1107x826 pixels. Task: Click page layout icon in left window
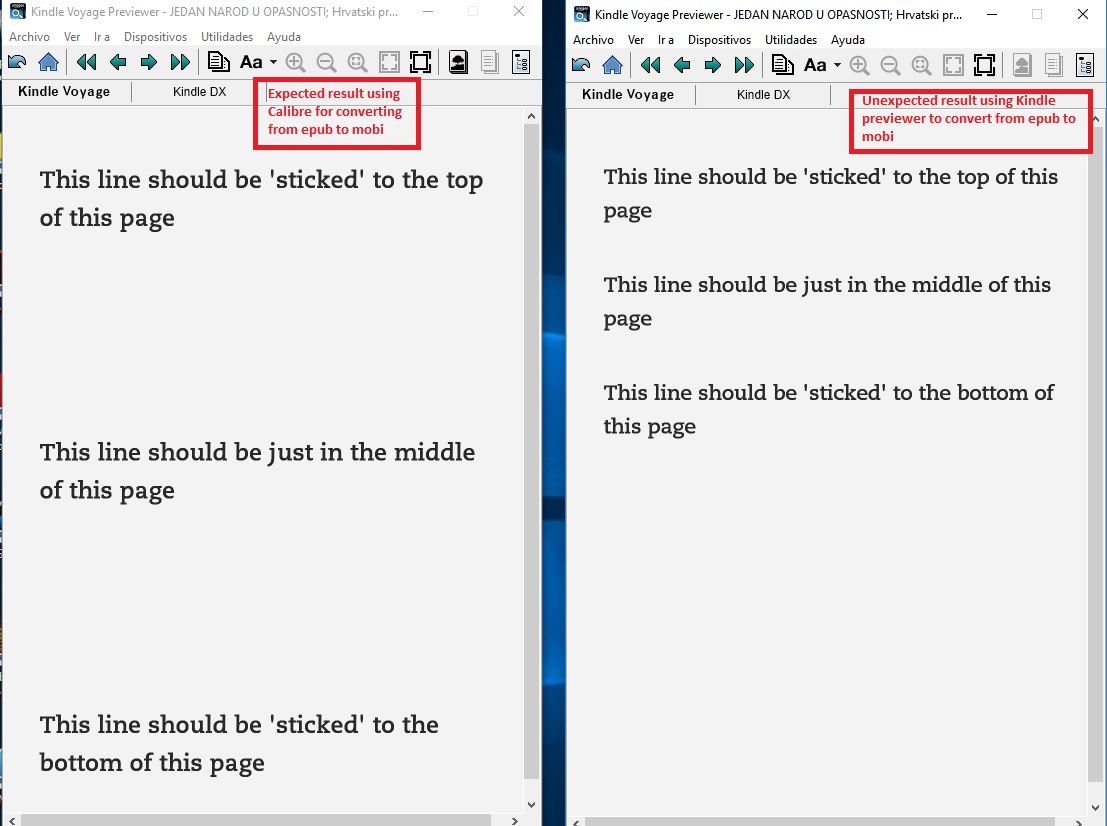tap(489, 62)
